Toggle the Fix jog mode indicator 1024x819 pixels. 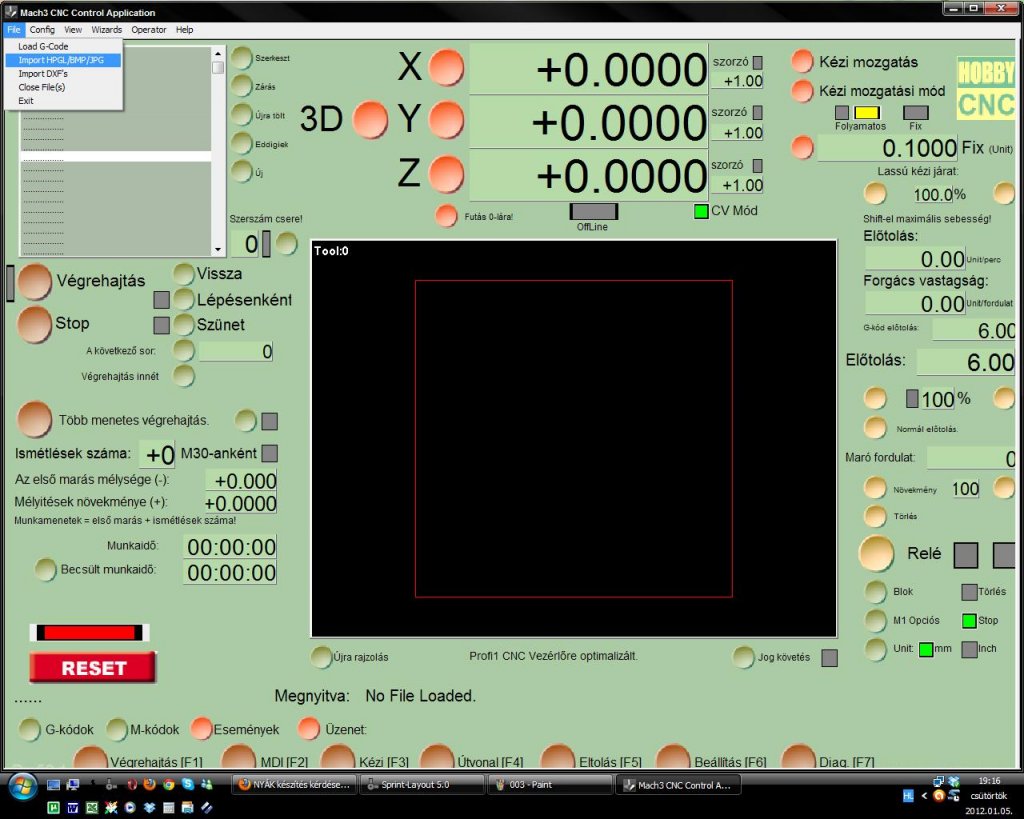click(x=916, y=112)
